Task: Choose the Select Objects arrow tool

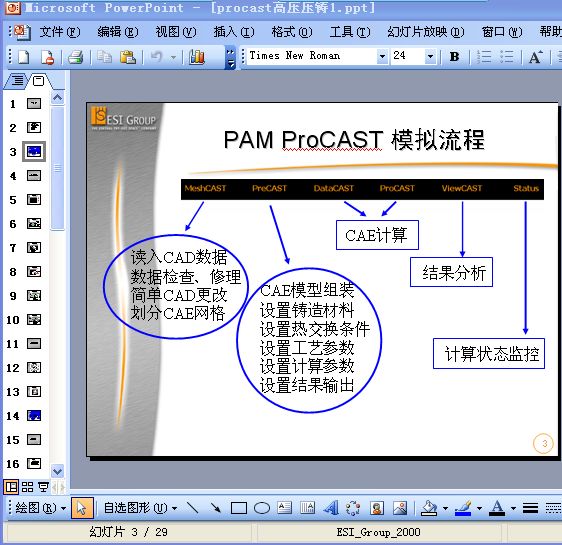Action: click(82, 508)
